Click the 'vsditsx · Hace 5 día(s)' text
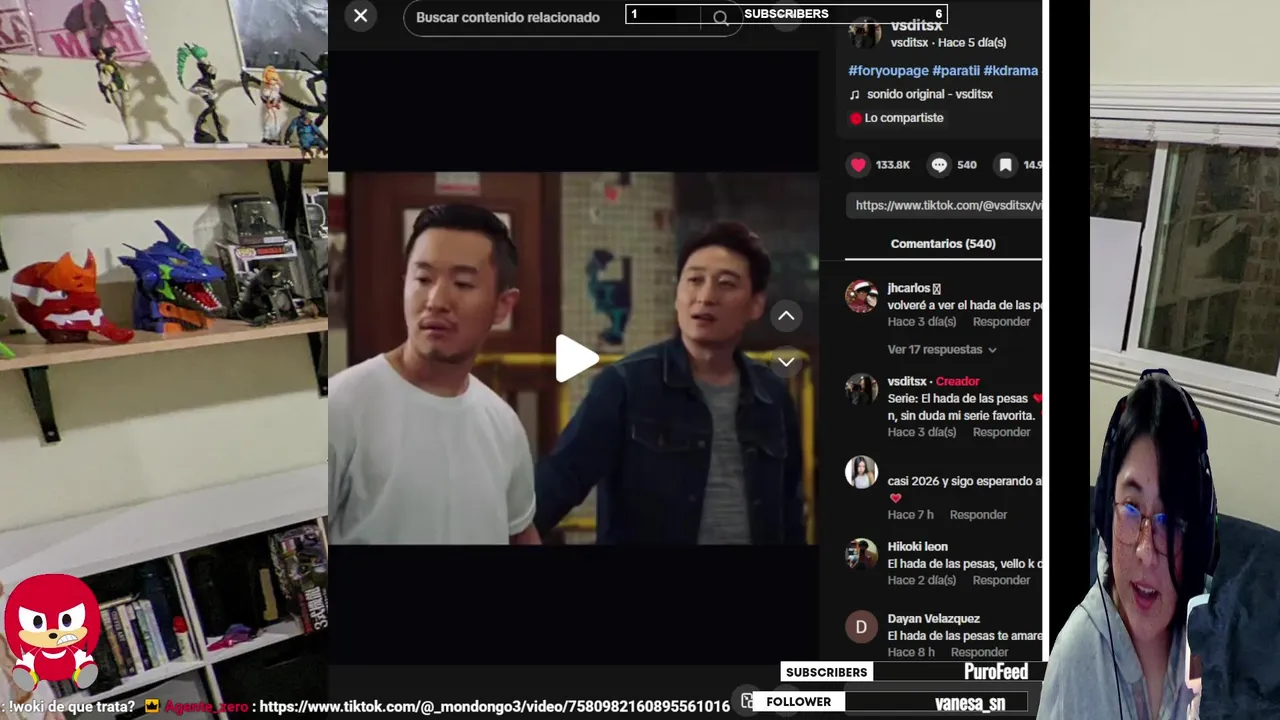 pos(948,43)
